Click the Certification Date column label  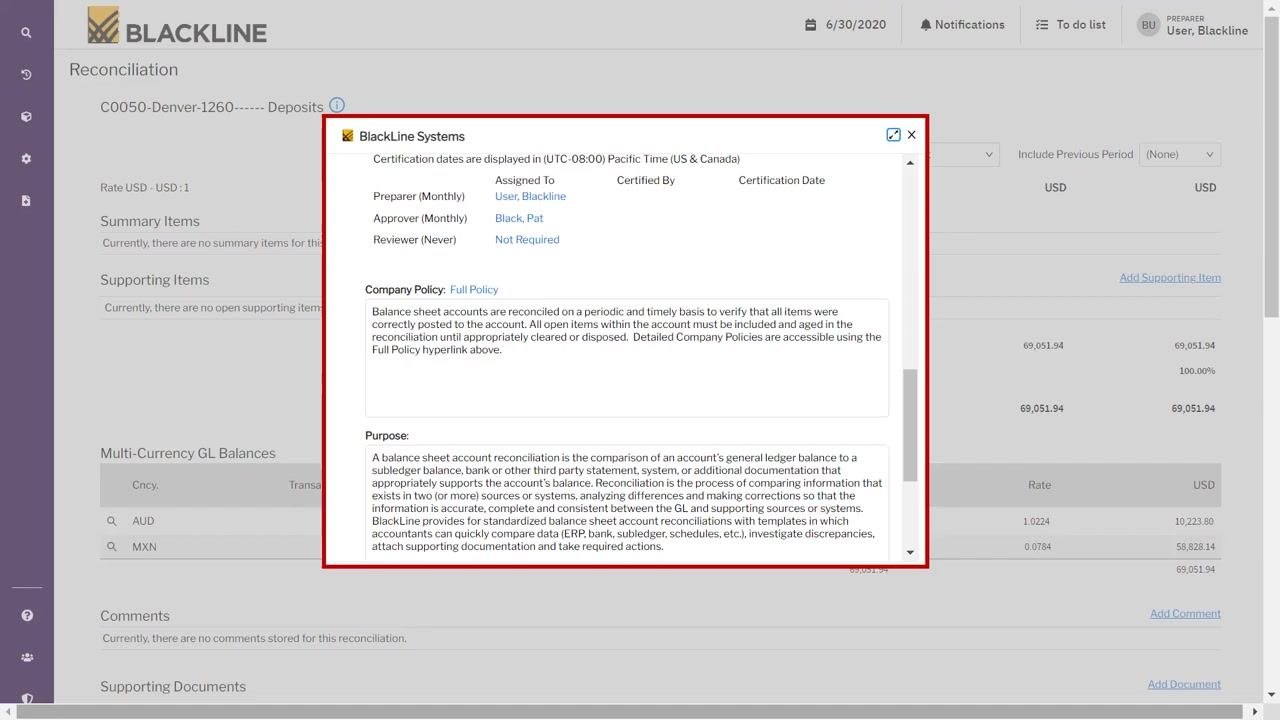click(782, 181)
